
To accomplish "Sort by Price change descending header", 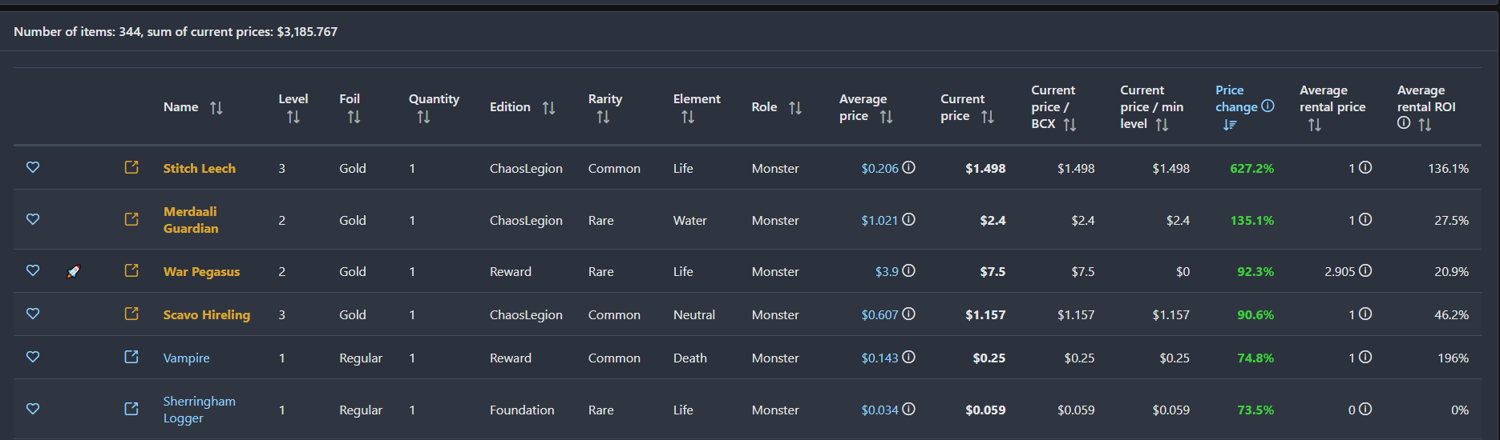I will pyautogui.click(x=1230, y=125).
